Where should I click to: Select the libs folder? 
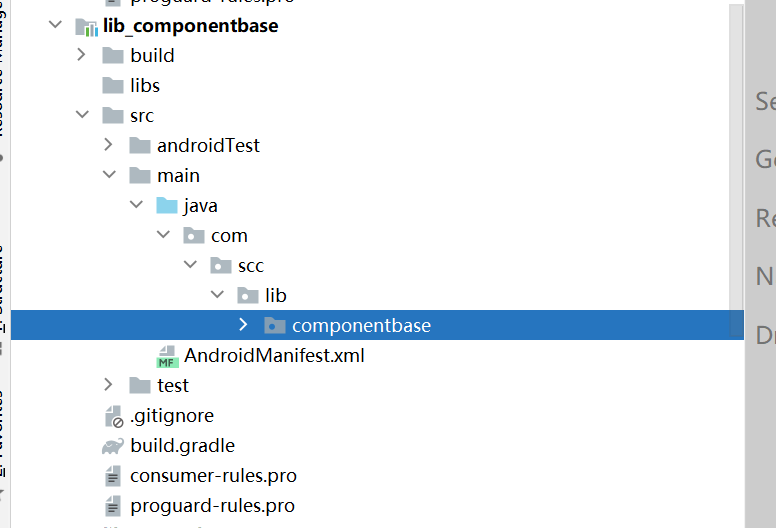point(145,86)
